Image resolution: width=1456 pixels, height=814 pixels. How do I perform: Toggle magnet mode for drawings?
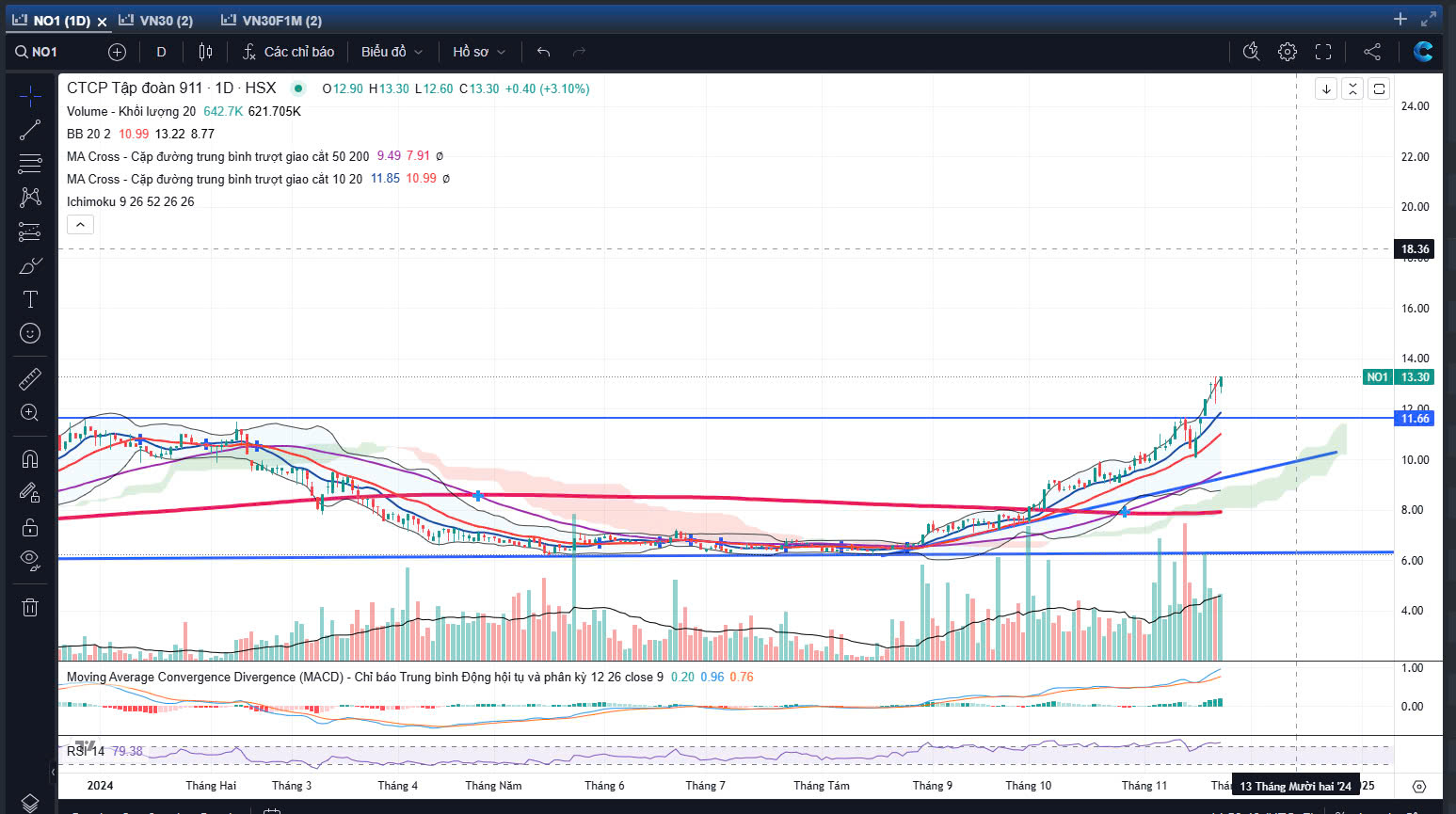pyautogui.click(x=30, y=459)
